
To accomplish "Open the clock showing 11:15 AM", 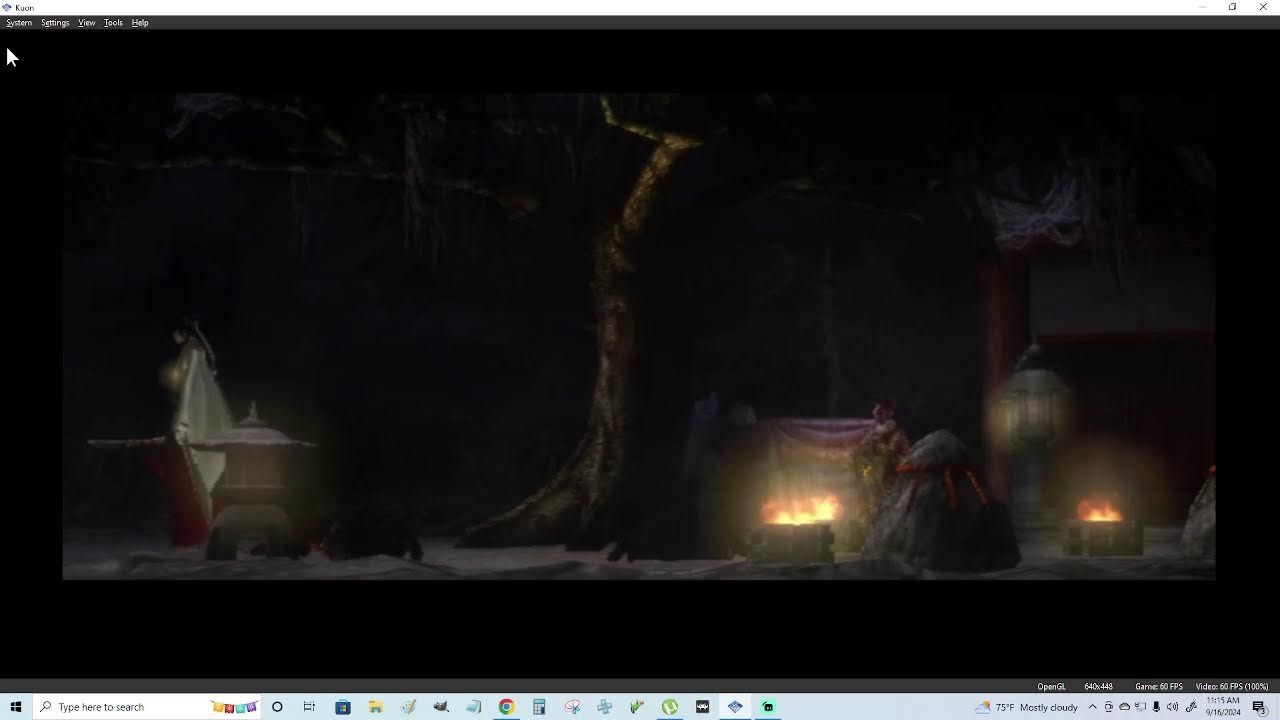I will point(1224,707).
